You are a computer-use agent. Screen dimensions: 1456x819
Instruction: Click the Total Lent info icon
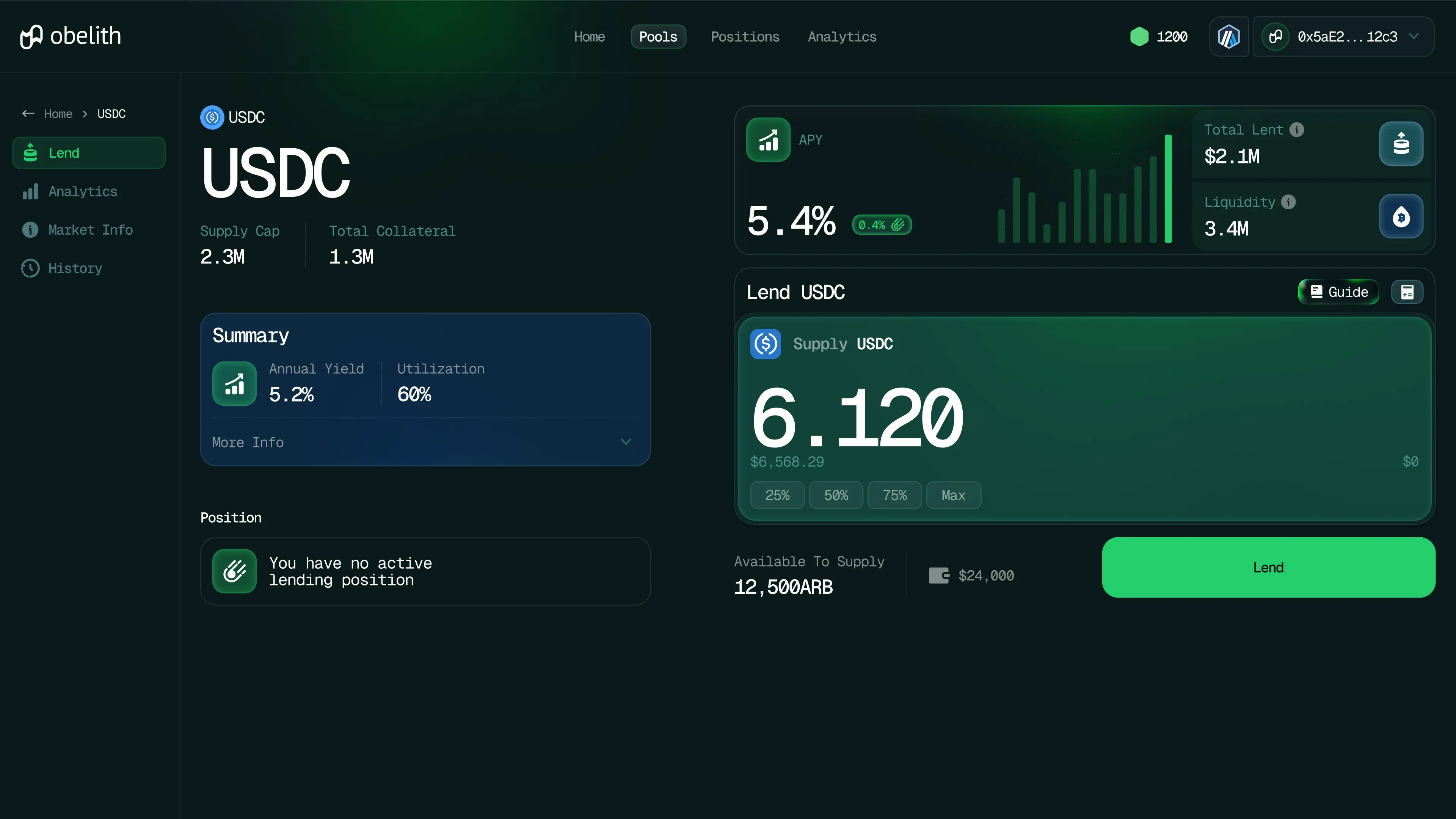(x=1297, y=130)
